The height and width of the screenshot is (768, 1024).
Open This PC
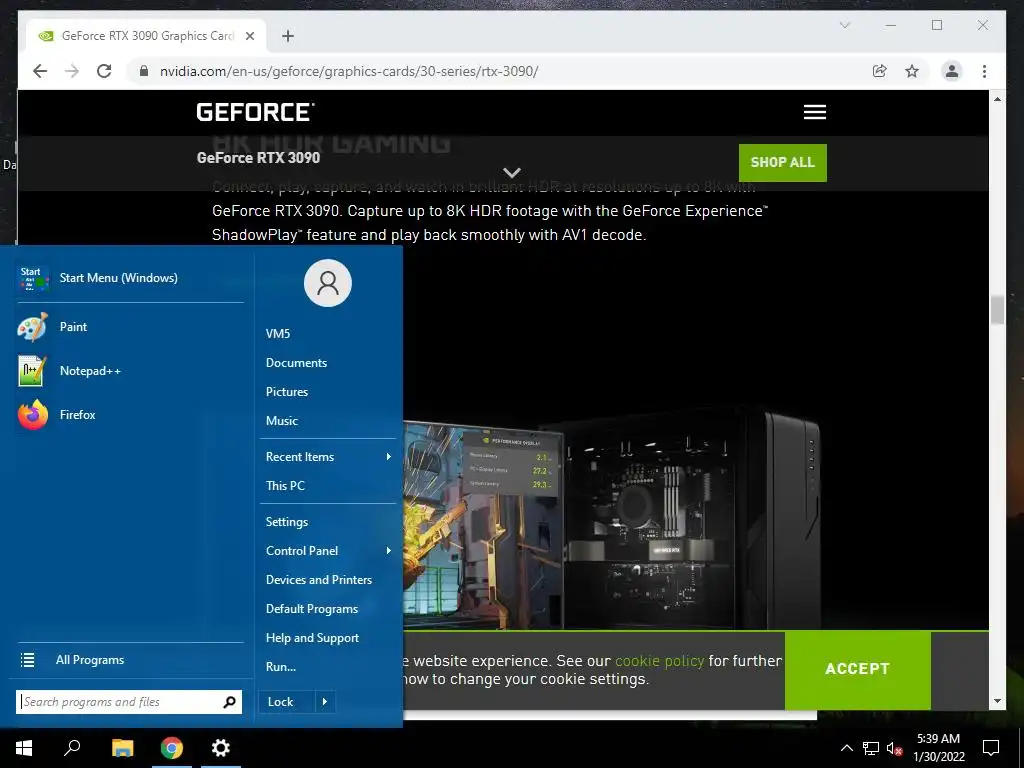[x=285, y=485]
